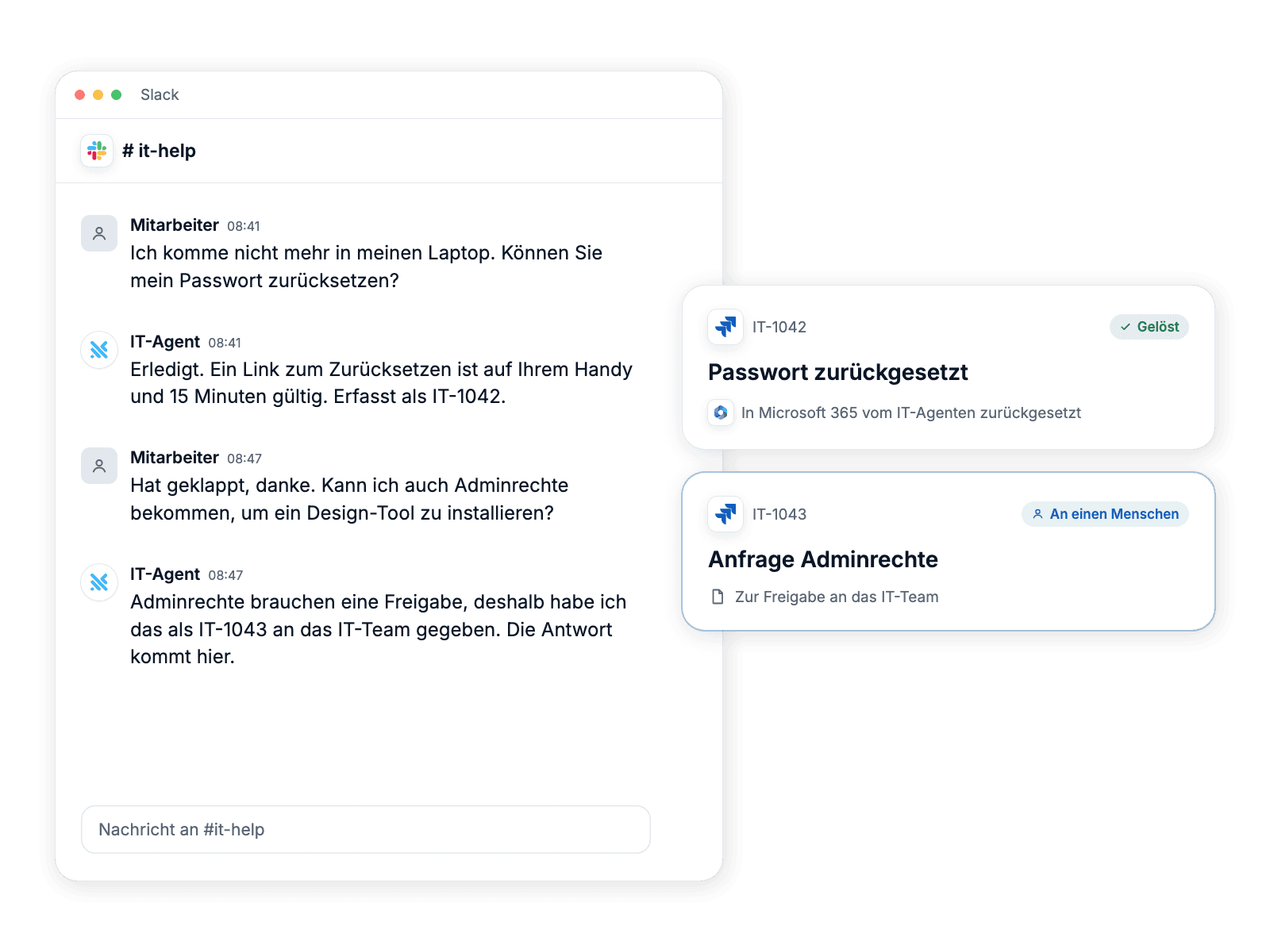Click the Jira icon on ticket IT-1042
Image resolution: width=1270 pixels, height=952 pixels.
(725, 327)
